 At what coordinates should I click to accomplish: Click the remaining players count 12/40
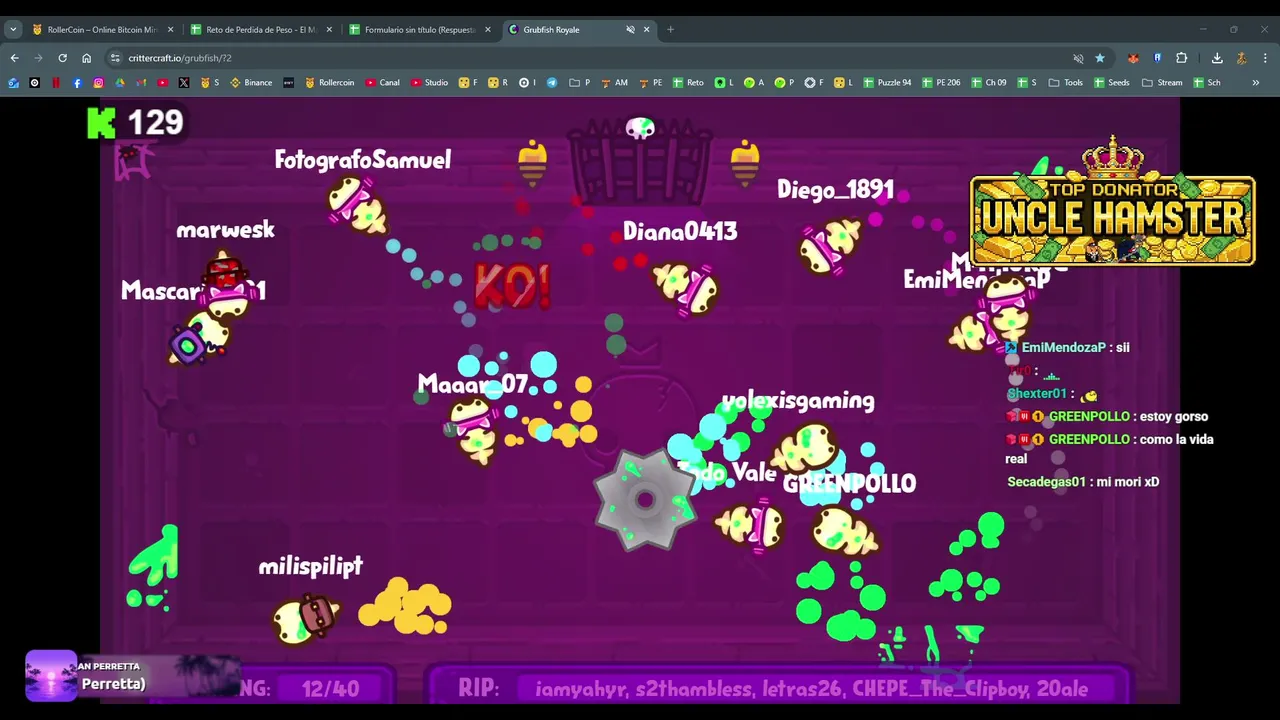click(330, 689)
